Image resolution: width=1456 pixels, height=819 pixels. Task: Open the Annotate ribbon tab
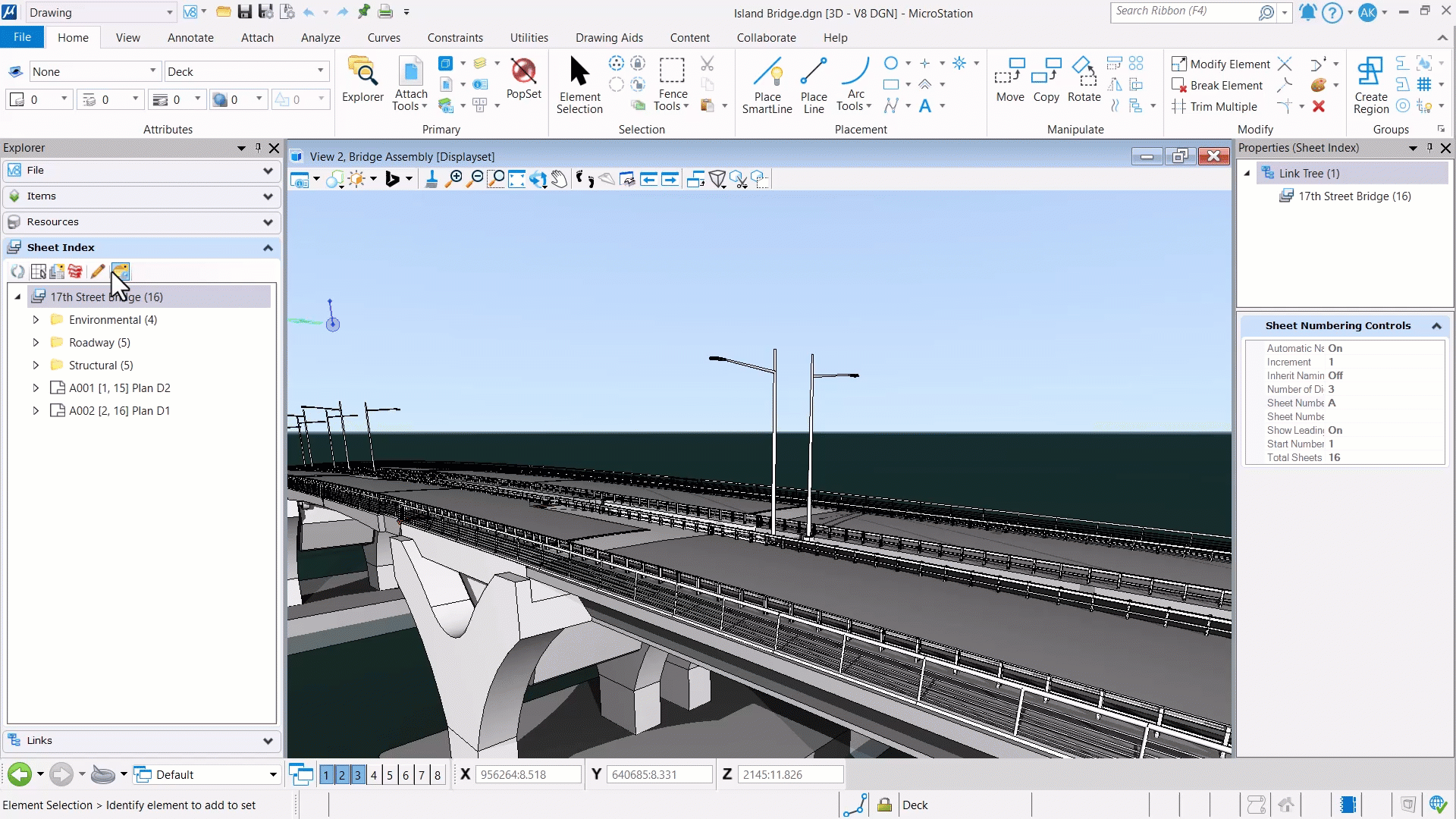click(x=190, y=37)
